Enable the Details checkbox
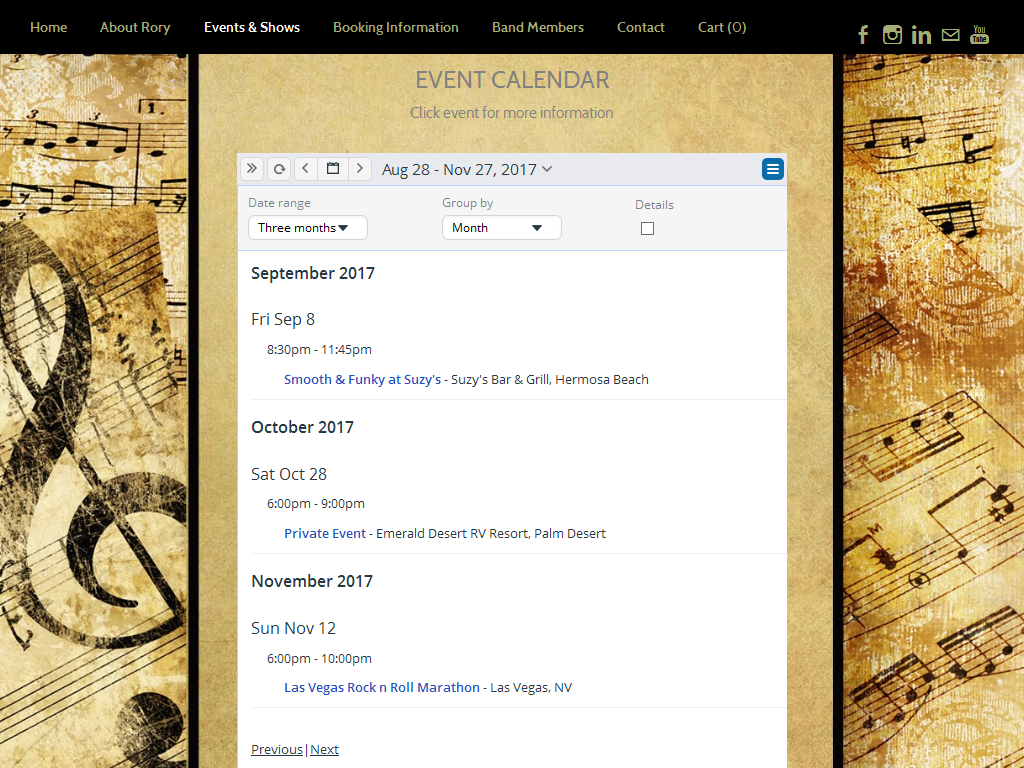The image size is (1024, 768). [647, 228]
